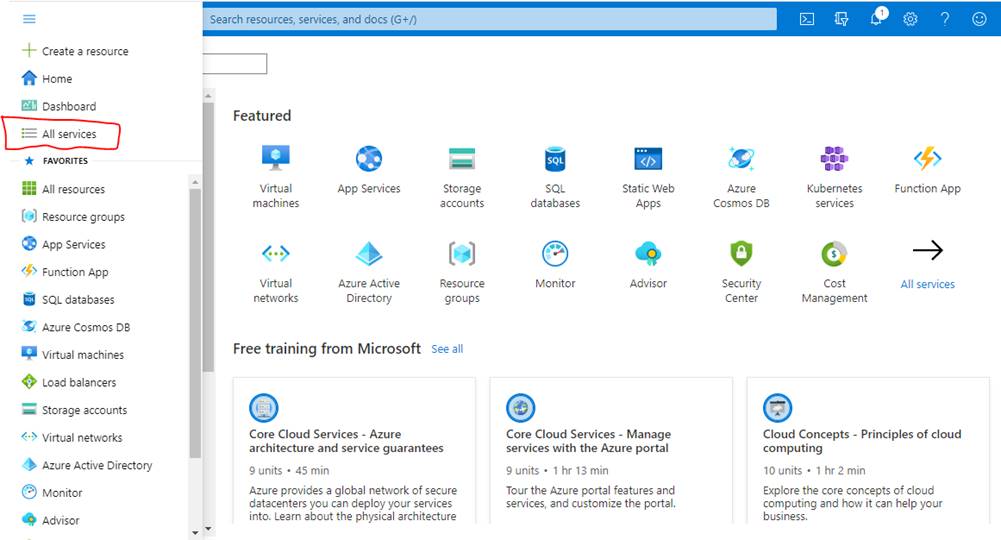Click main pane scrollbar down arrow
1001x540 pixels.
208,529
